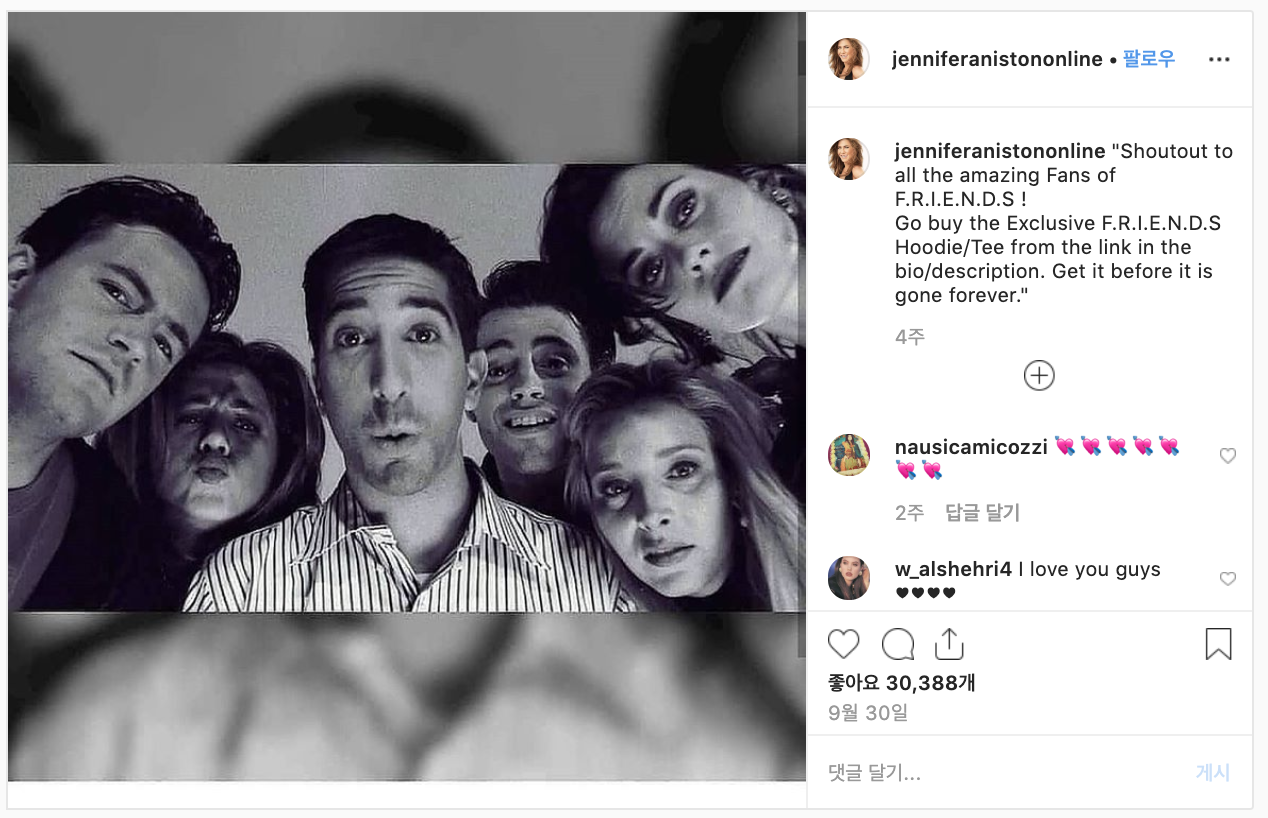Open the comment bubble icon
1268x818 pixels.
(x=898, y=644)
